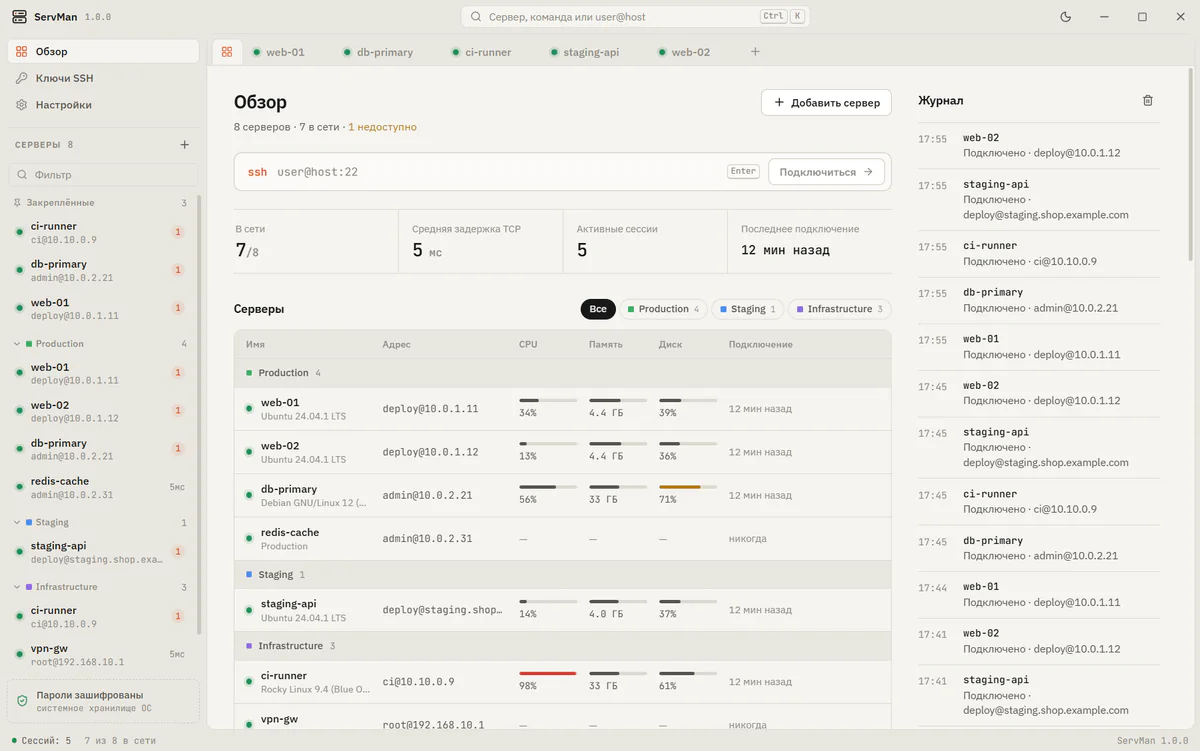Click the orange disk bar in db-primary table row
This screenshot has width=1200, height=751.
pos(680,487)
